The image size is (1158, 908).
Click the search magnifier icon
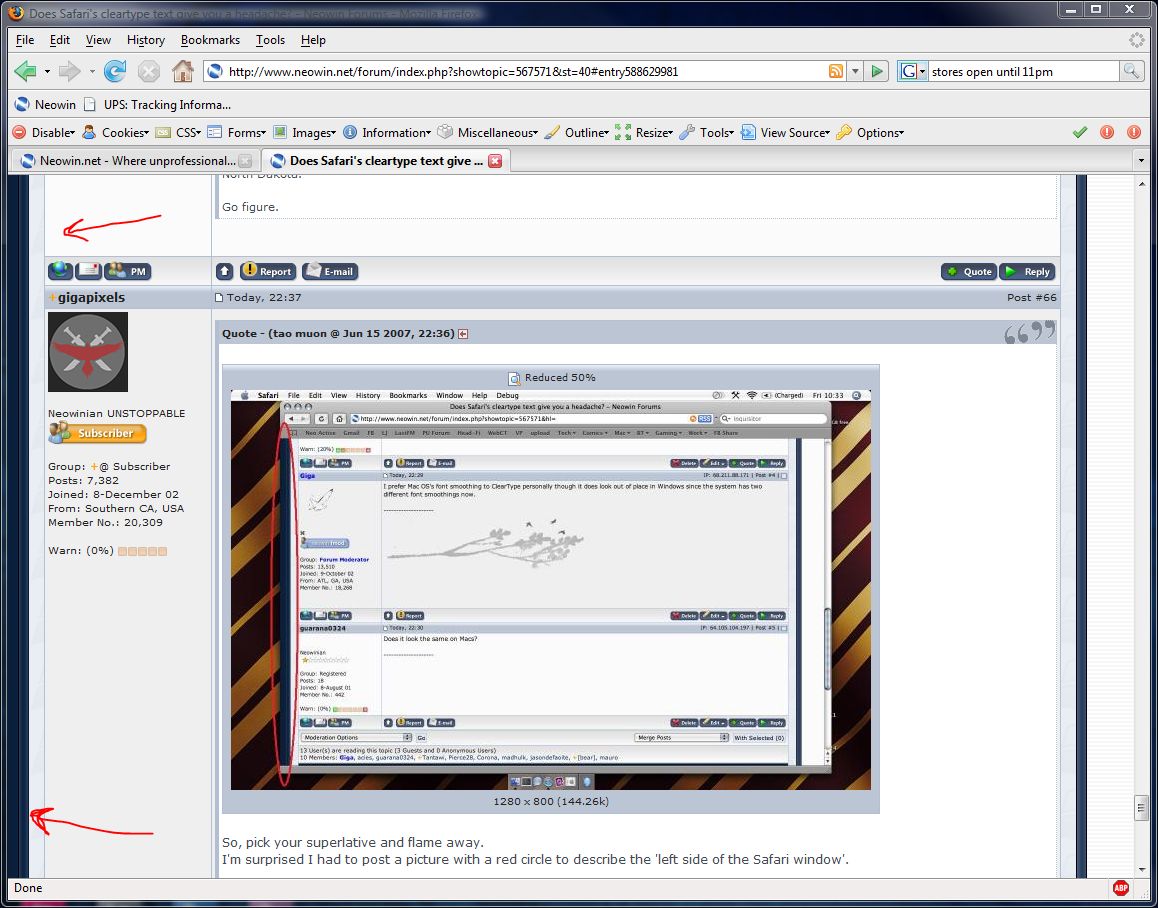1131,71
